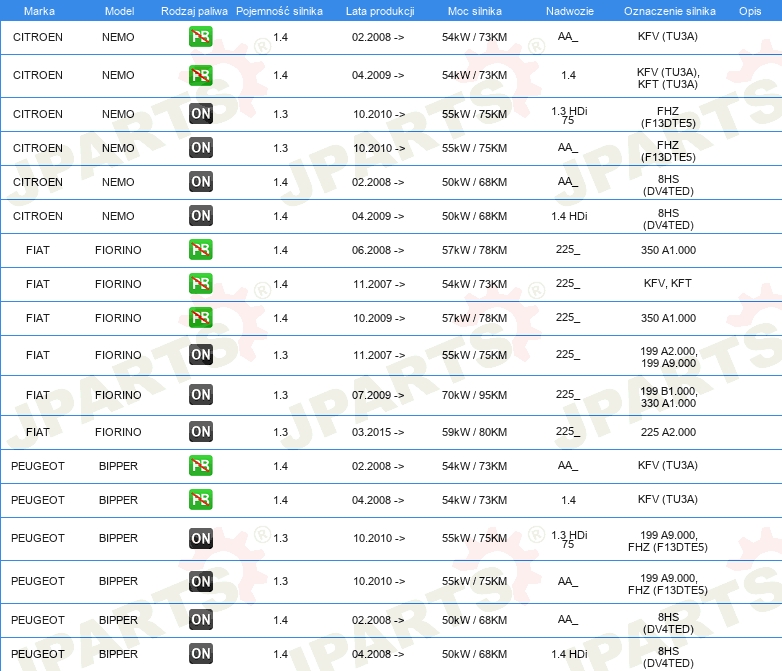782x671 pixels.
Task: Click petrol icon for Fiat Fiorino 10.2009
Action: click(x=200, y=317)
